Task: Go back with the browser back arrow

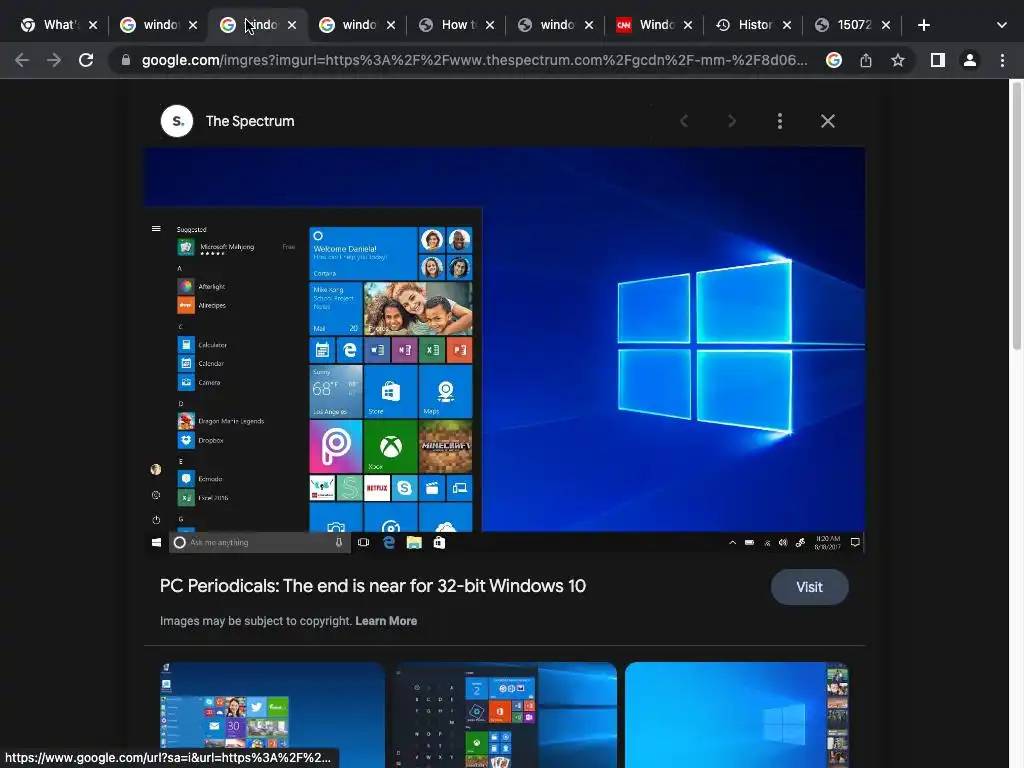Action: tap(22, 60)
